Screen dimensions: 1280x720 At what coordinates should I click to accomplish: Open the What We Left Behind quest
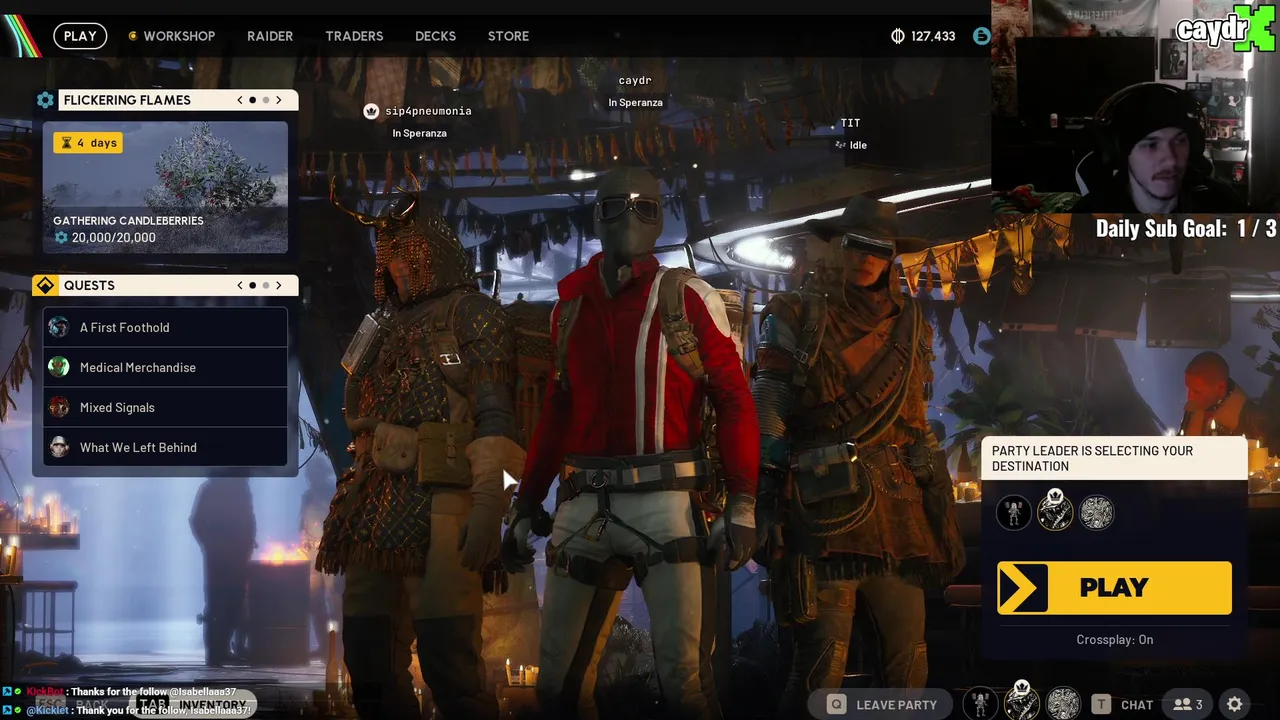pos(165,447)
